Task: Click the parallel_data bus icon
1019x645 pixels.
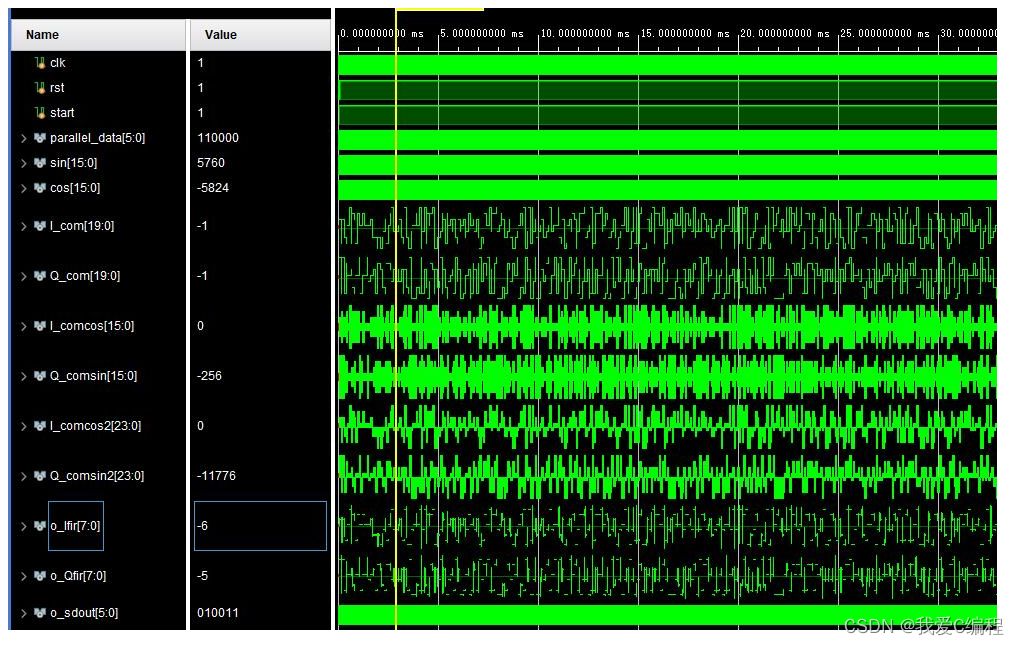Action: coord(40,138)
